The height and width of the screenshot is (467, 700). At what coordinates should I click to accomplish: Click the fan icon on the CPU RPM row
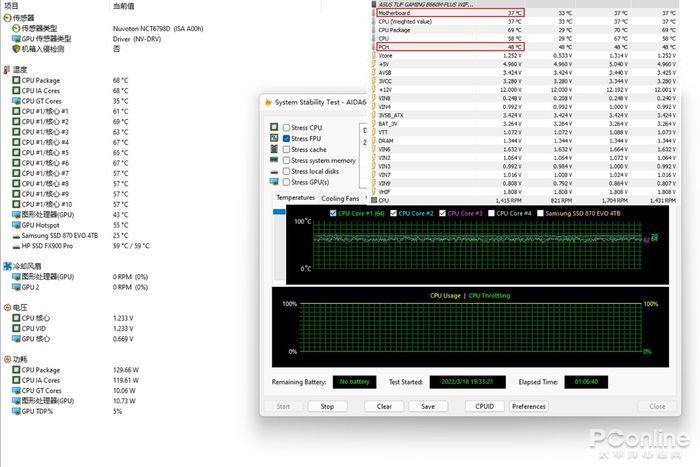(374, 200)
